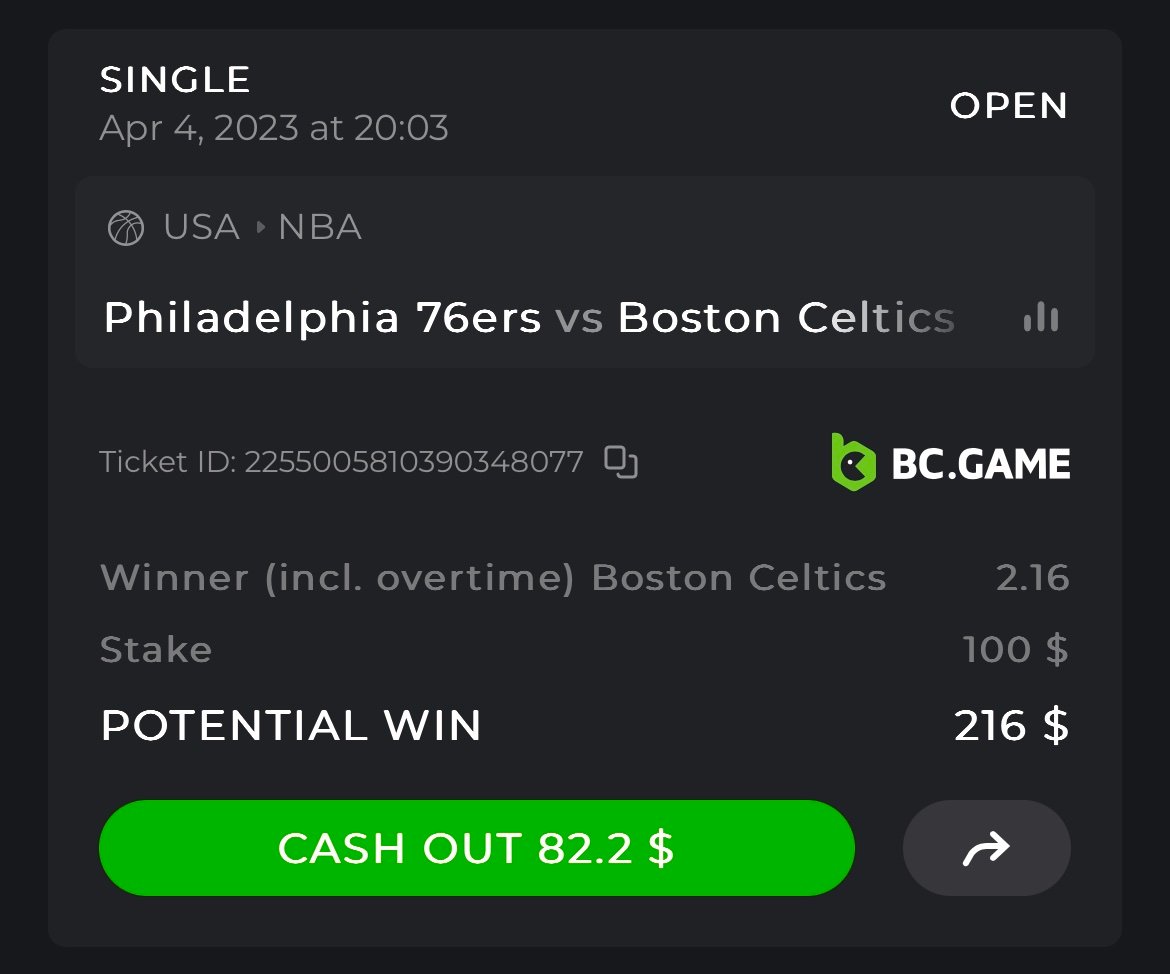Open match statistics bar chart icon

(x=1040, y=318)
